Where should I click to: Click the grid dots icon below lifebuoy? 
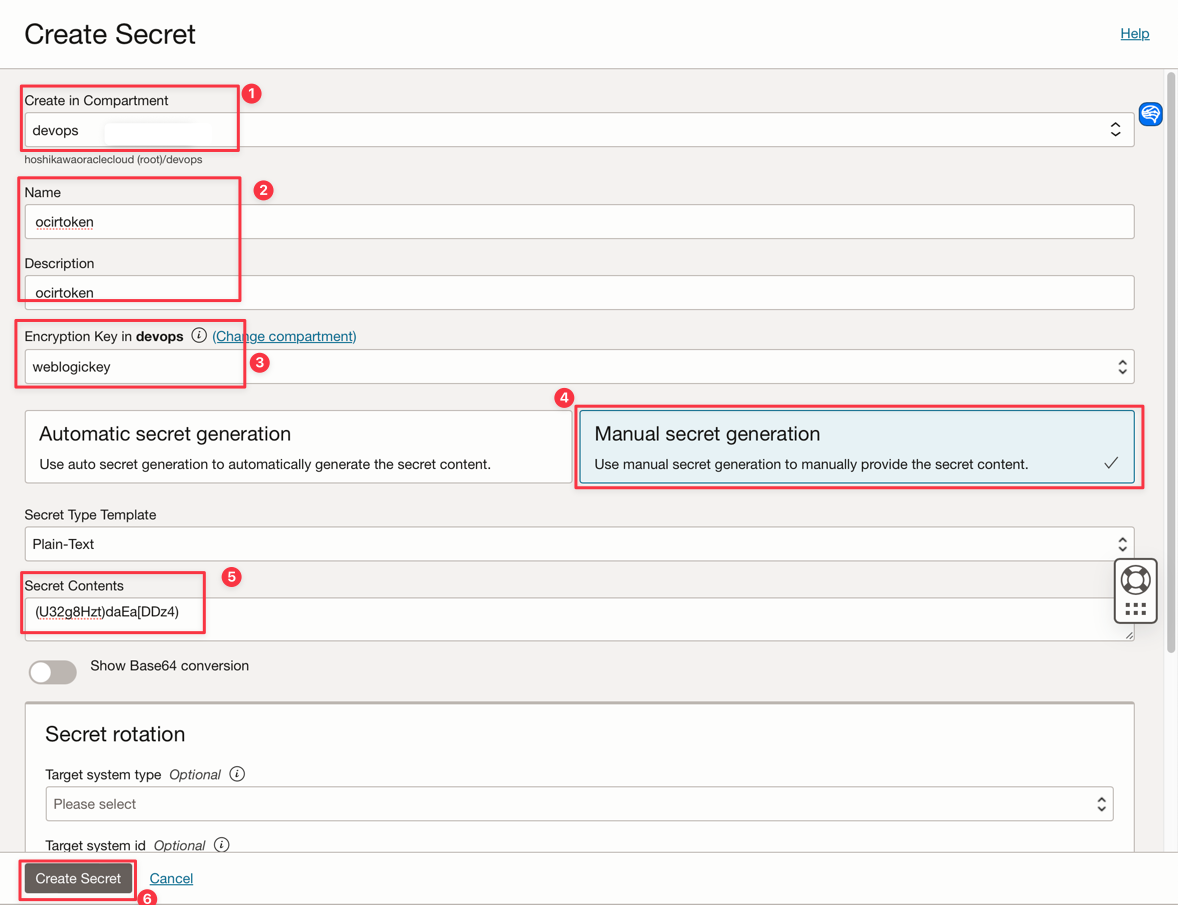tap(1135, 609)
